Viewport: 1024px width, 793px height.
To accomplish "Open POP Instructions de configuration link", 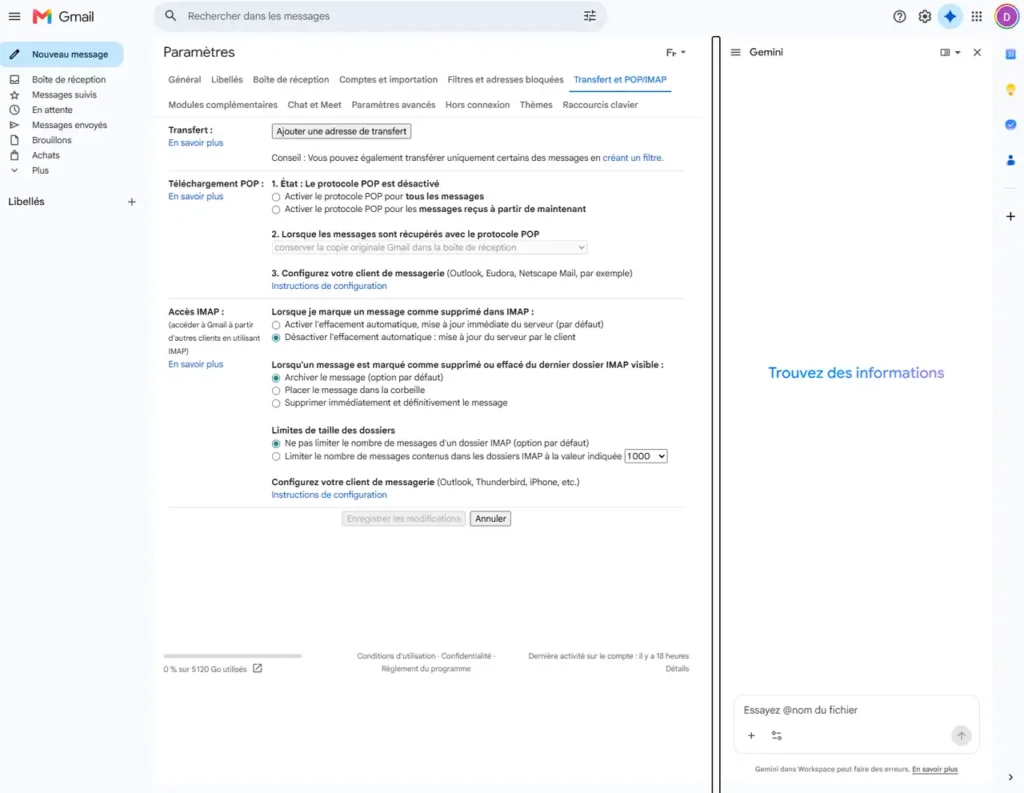I will [329, 285].
